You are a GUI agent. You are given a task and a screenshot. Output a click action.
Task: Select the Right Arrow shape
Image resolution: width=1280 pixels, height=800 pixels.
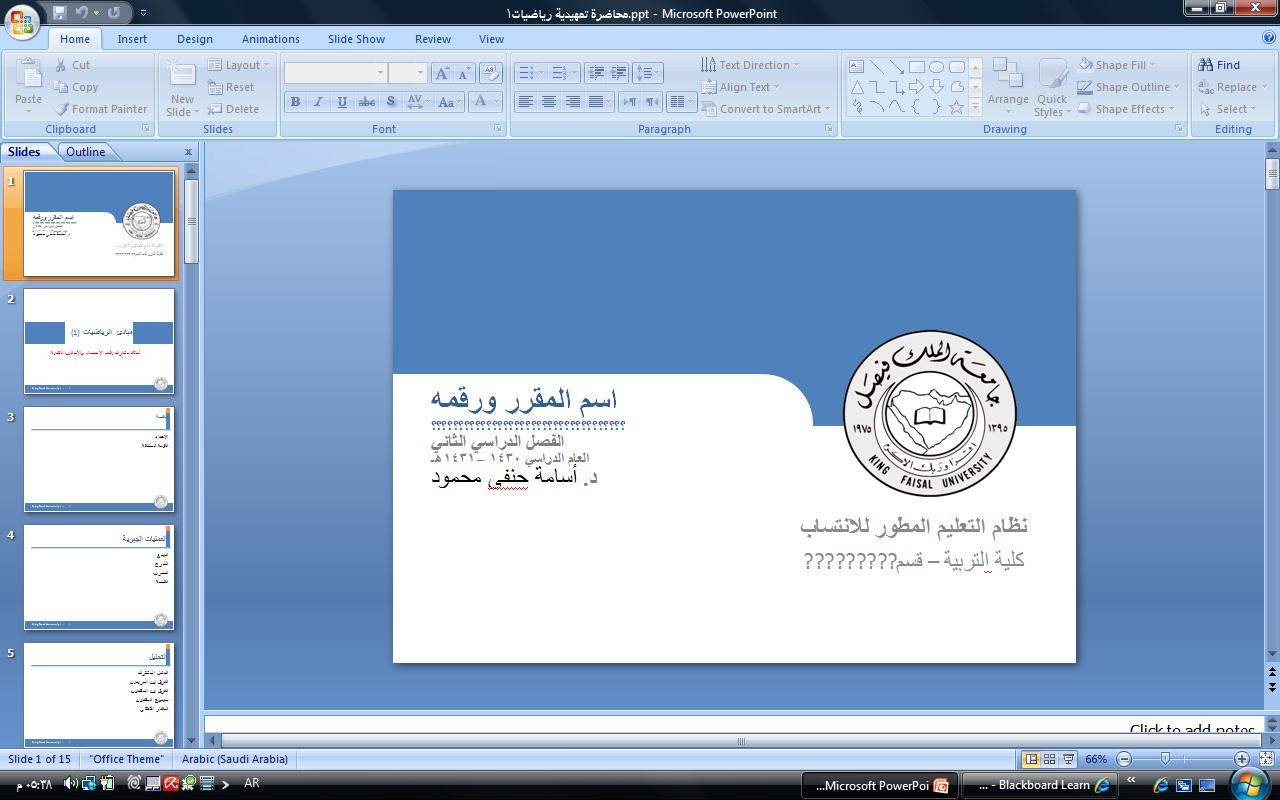point(916,87)
